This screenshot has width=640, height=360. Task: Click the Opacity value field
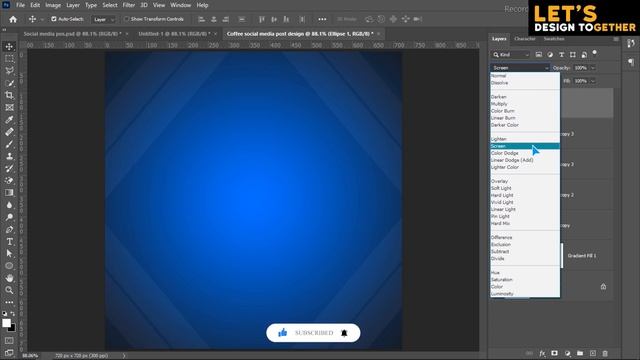581,68
